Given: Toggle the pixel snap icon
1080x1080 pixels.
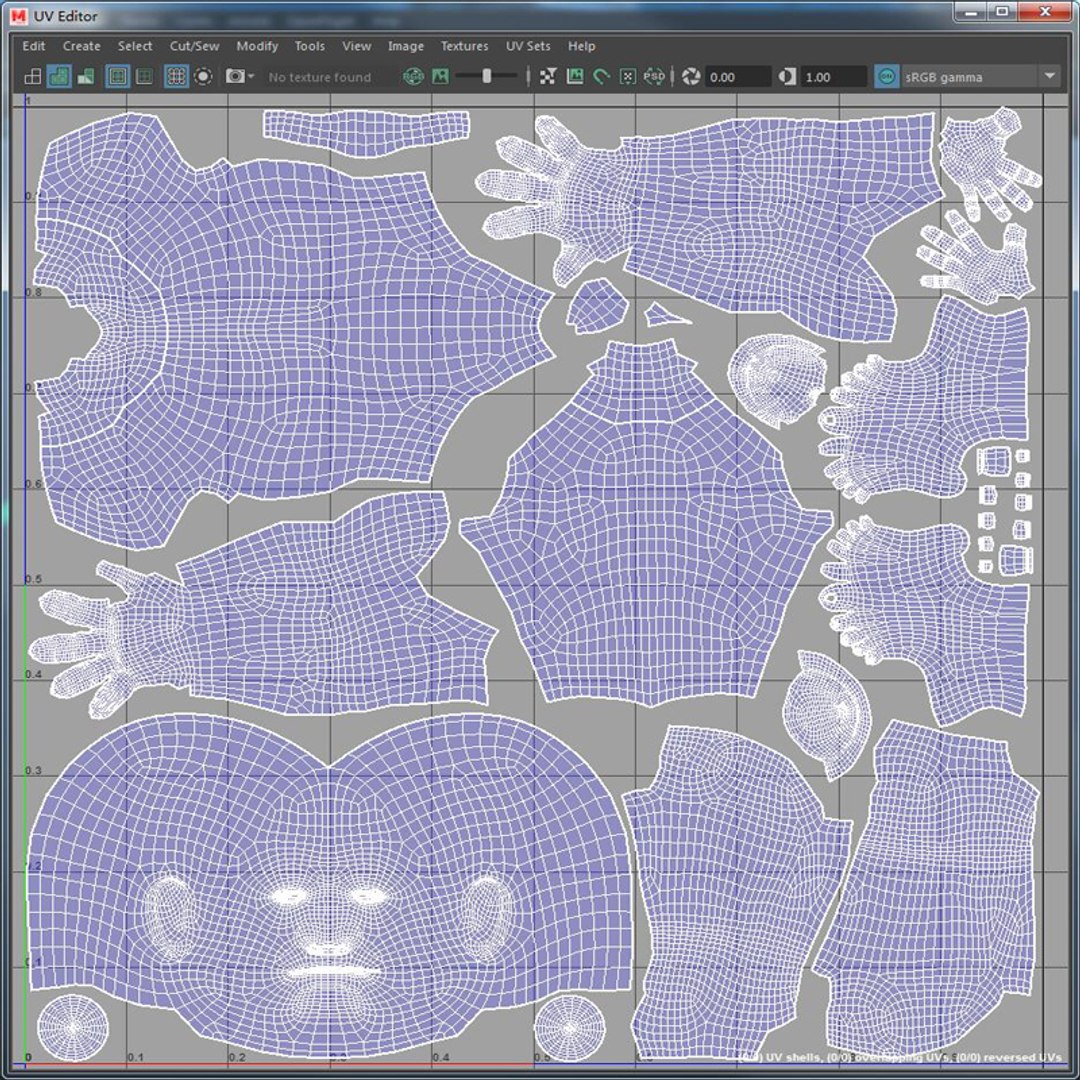Looking at the screenshot, I should 627,76.
